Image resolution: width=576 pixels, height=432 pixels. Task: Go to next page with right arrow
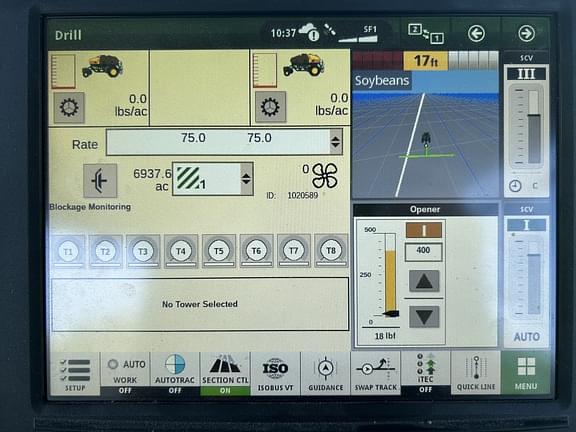click(526, 33)
